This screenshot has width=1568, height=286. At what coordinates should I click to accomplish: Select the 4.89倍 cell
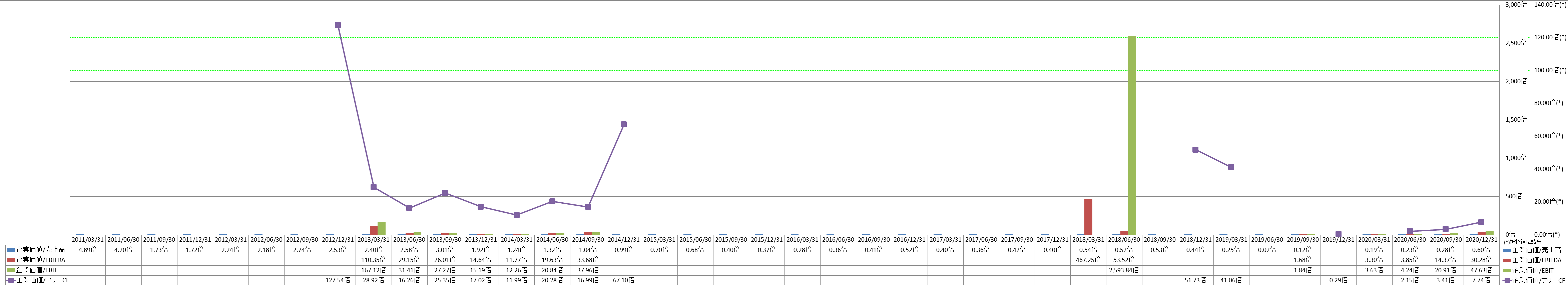click(x=88, y=249)
